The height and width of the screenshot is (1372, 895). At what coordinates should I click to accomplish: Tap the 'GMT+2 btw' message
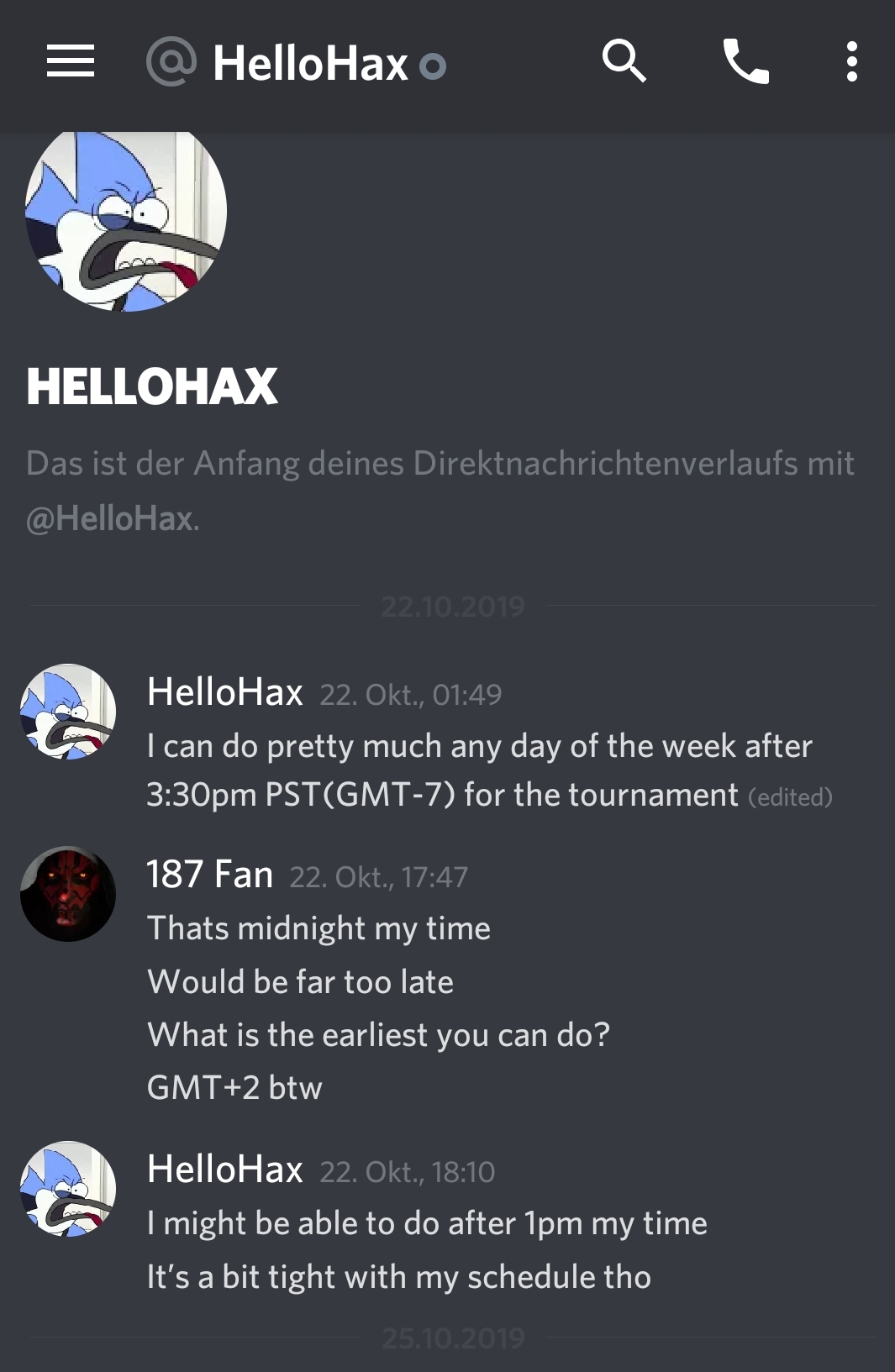(234, 1088)
